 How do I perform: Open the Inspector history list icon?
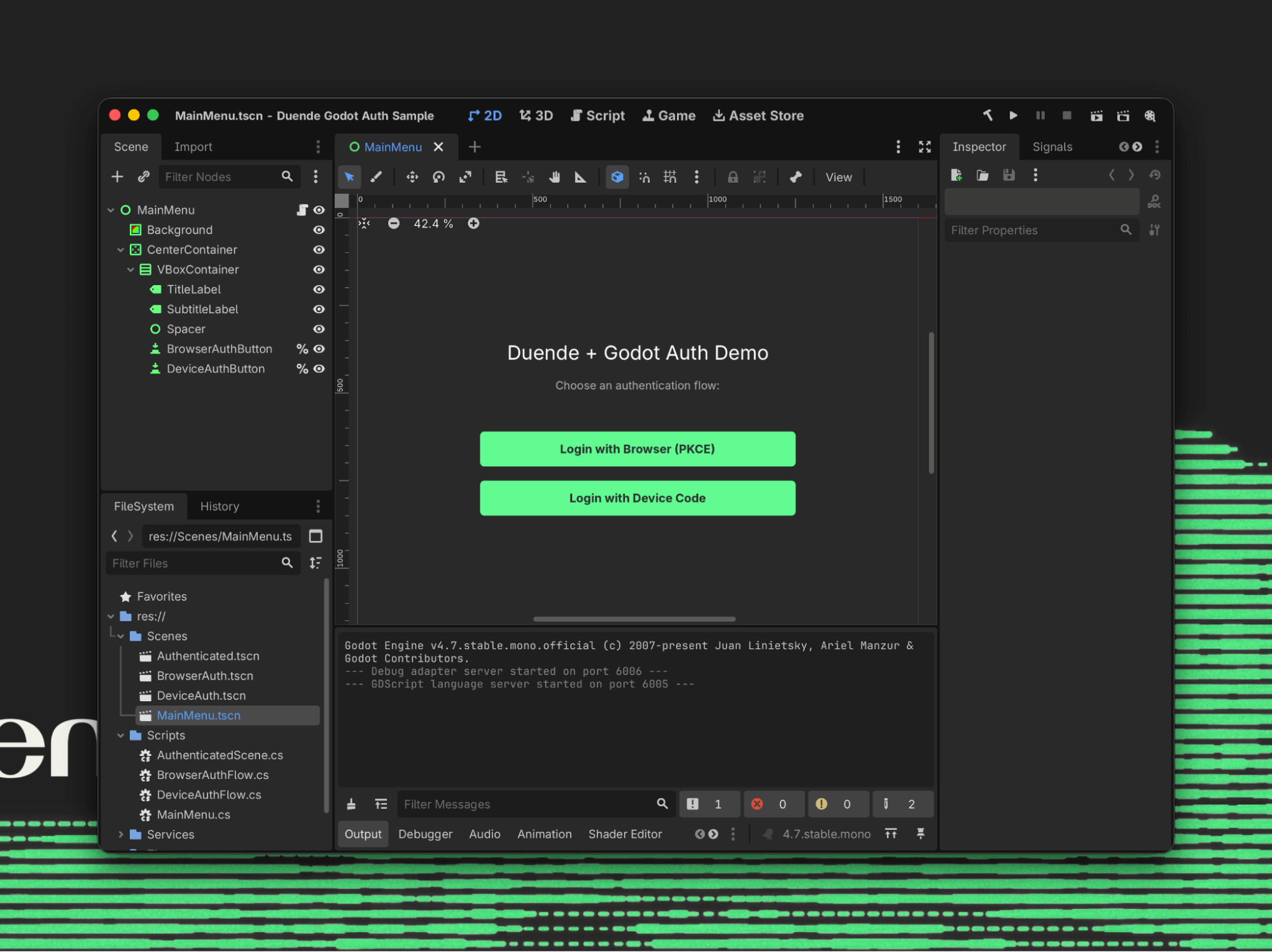[1155, 175]
